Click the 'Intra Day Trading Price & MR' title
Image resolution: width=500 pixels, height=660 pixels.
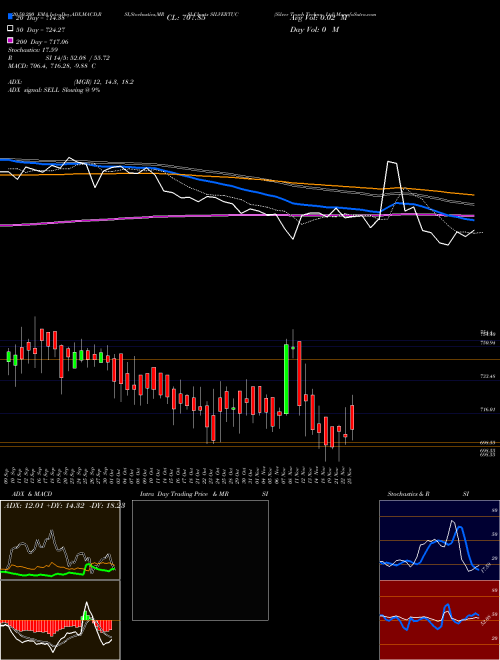click(x=184, y=494)
